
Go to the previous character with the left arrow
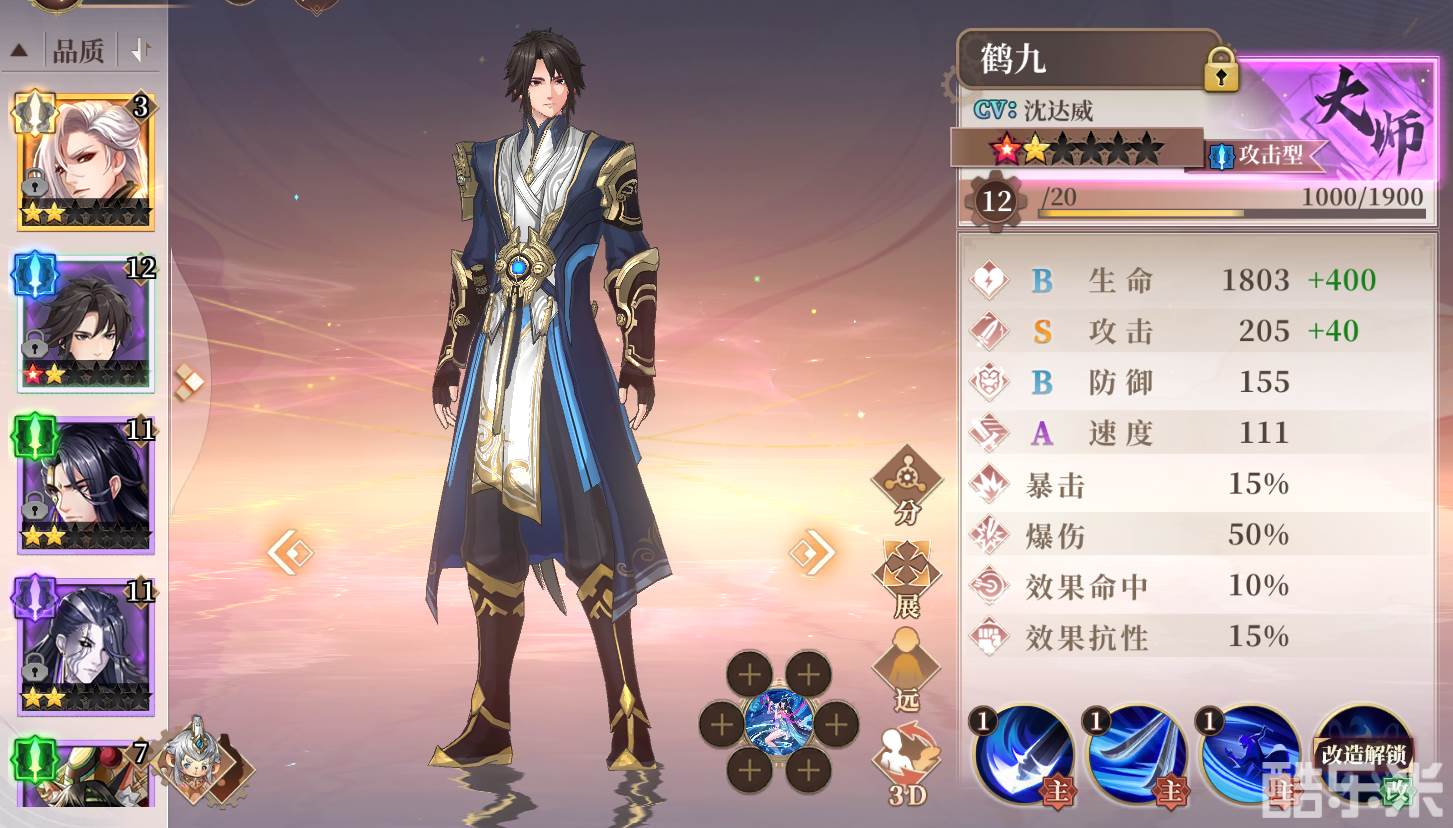[291, 552]
